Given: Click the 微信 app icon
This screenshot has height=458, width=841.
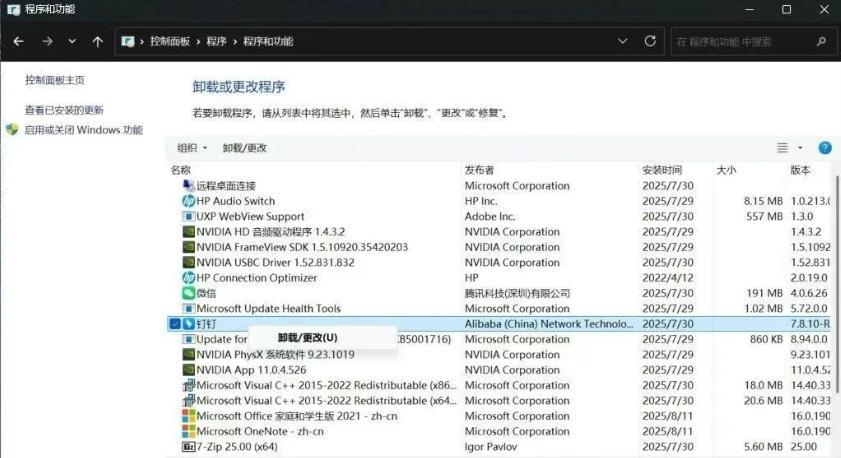Looking at the screenshot, I should (x=188, y=293).
